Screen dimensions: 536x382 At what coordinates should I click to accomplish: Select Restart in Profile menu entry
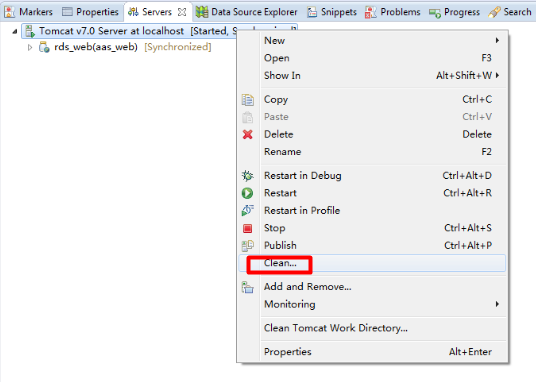(x=372, y=210)
